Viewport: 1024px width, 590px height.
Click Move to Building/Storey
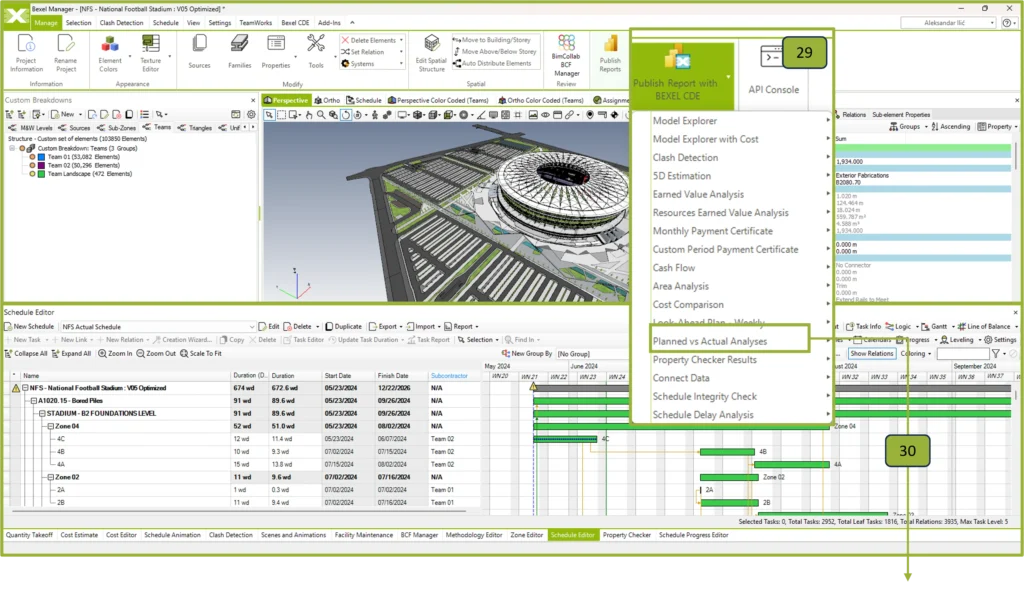[491, 40]
